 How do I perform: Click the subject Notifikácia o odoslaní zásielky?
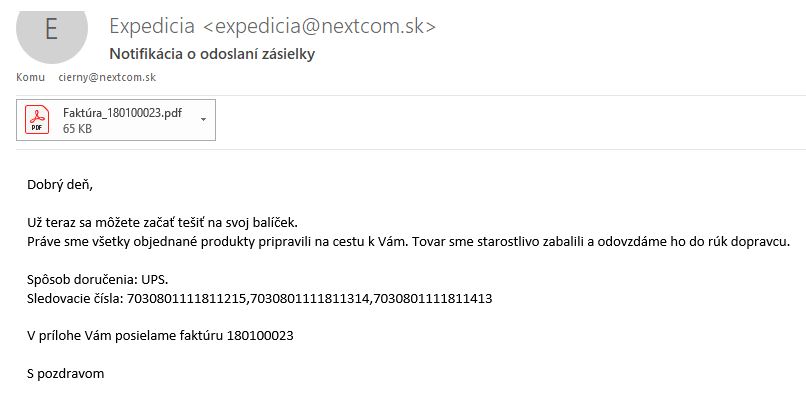point(212,54)
